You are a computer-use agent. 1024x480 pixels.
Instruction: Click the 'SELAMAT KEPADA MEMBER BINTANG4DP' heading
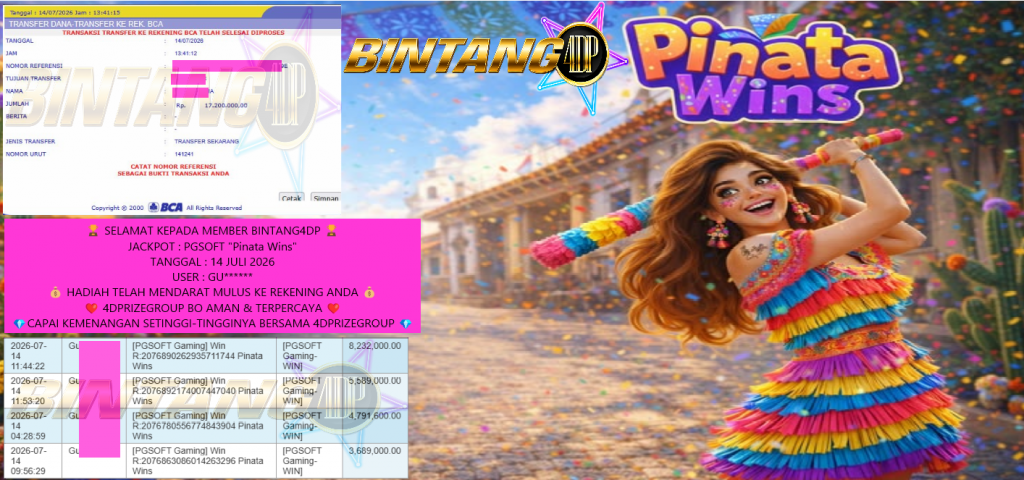(213, 231)
